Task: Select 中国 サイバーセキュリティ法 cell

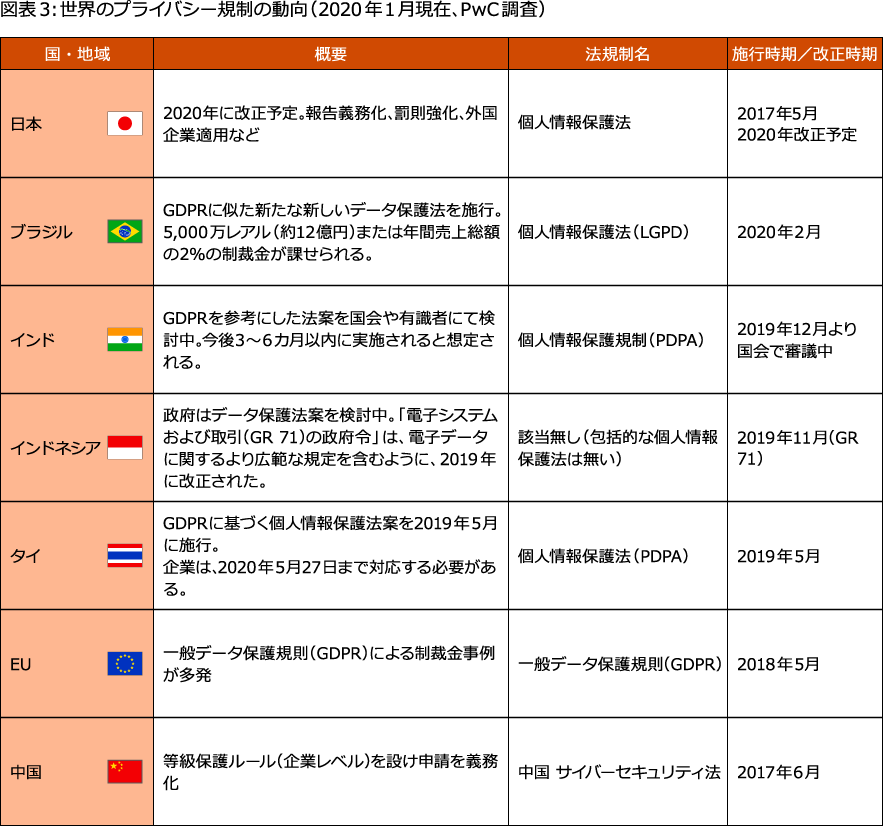Action: coord(619,772)
